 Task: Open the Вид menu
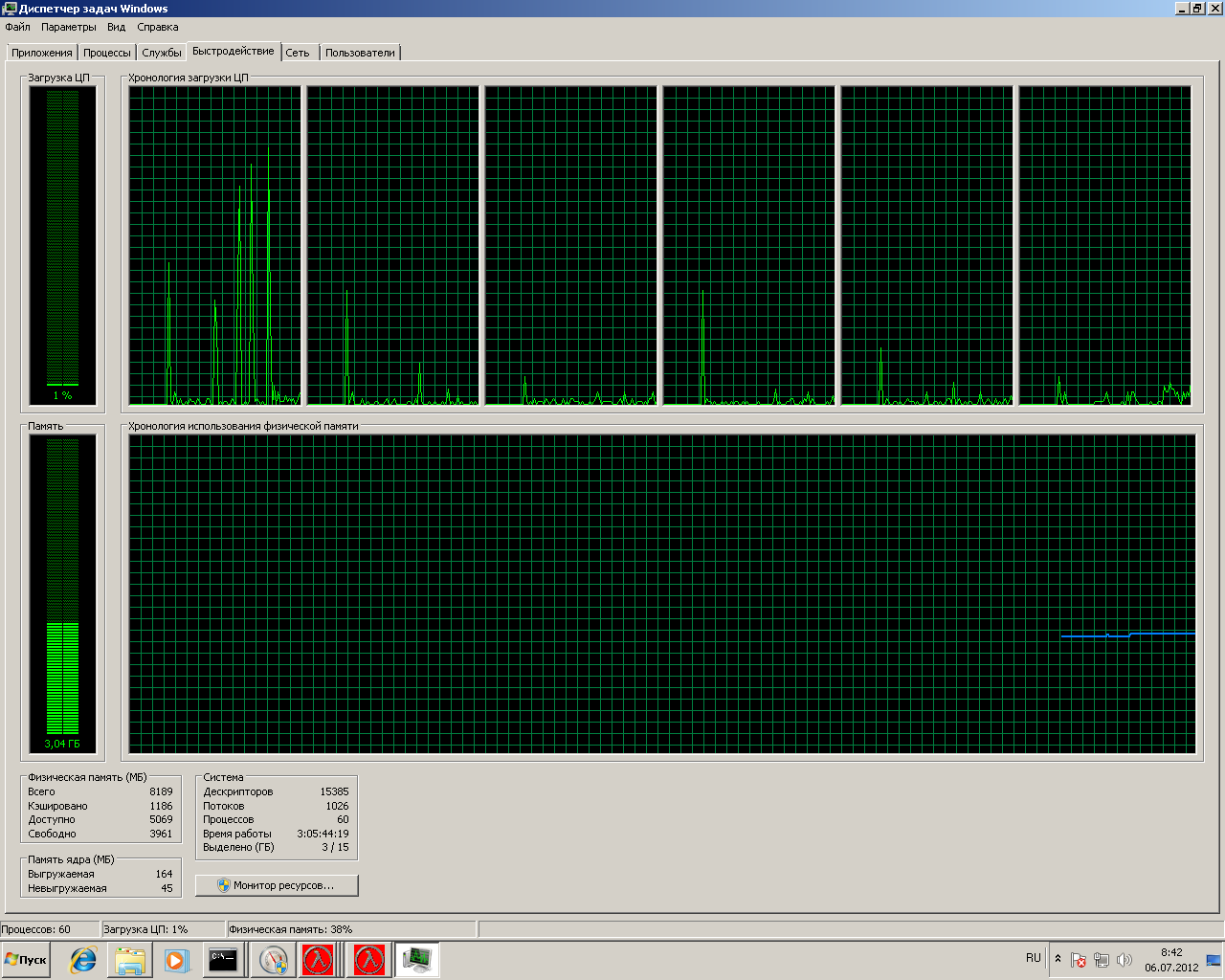point(117,27)
